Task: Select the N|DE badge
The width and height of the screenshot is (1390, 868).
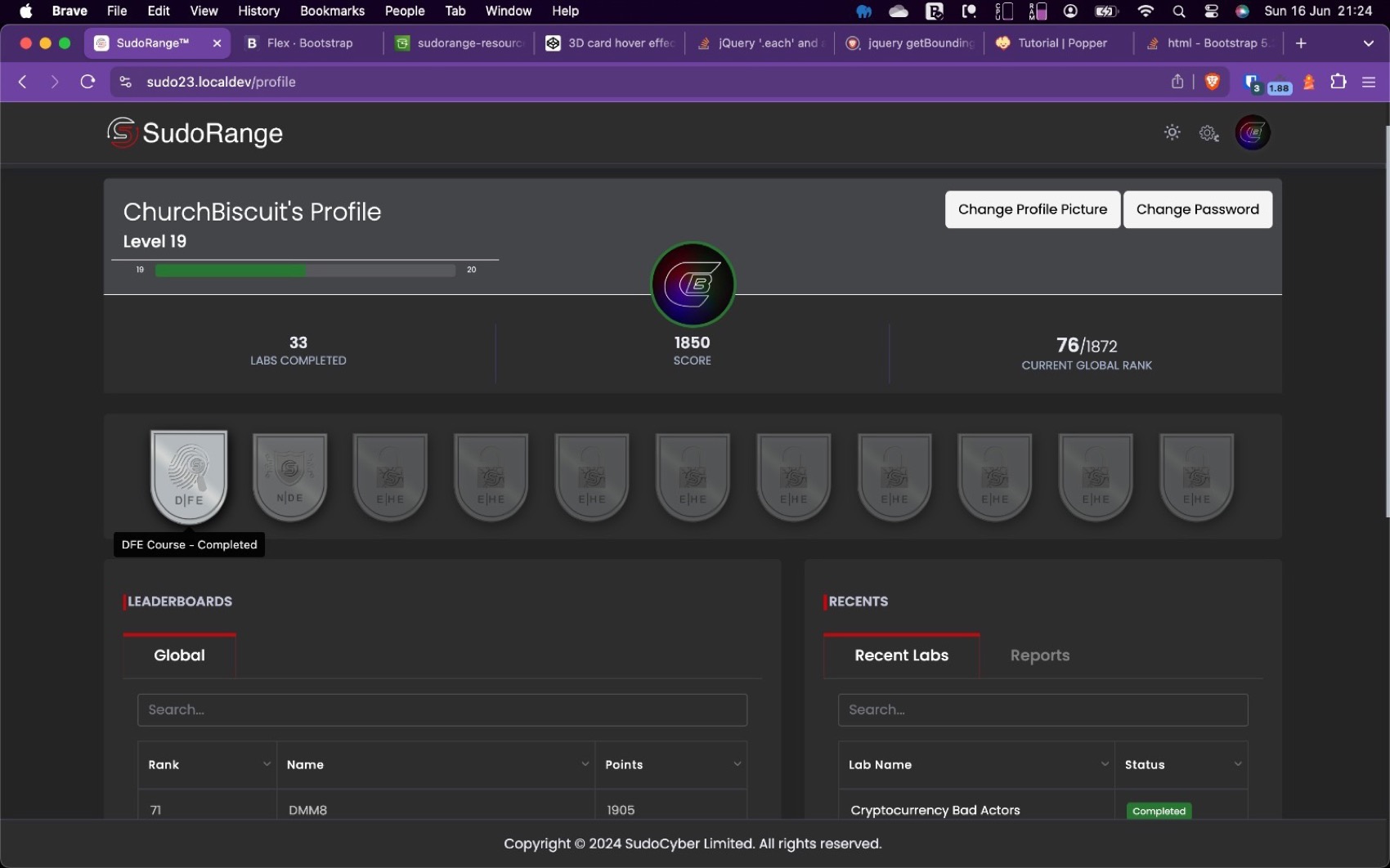Action: click(289, 477)
